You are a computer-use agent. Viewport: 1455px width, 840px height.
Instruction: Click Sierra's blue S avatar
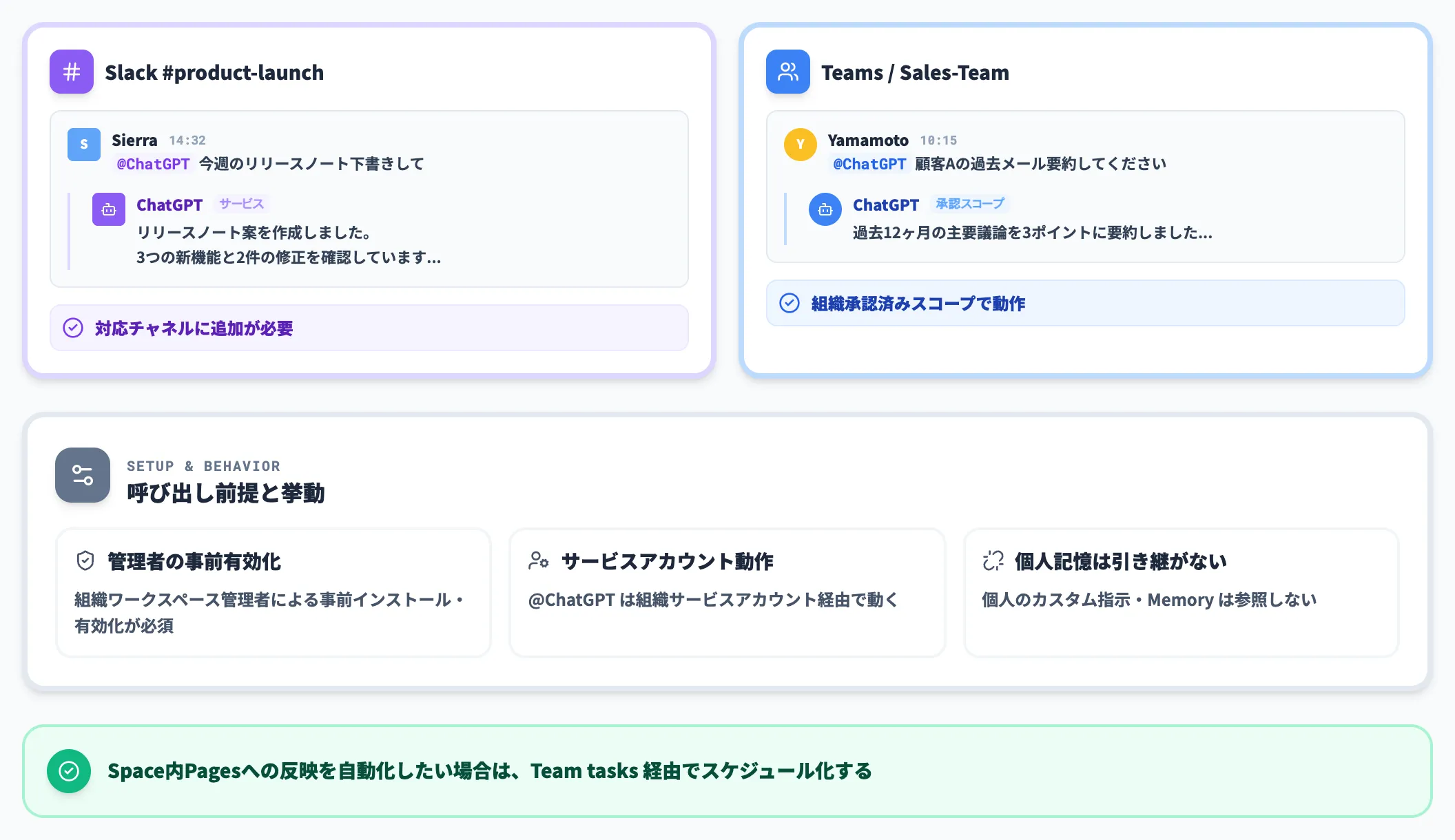click(x=84, y=144)
